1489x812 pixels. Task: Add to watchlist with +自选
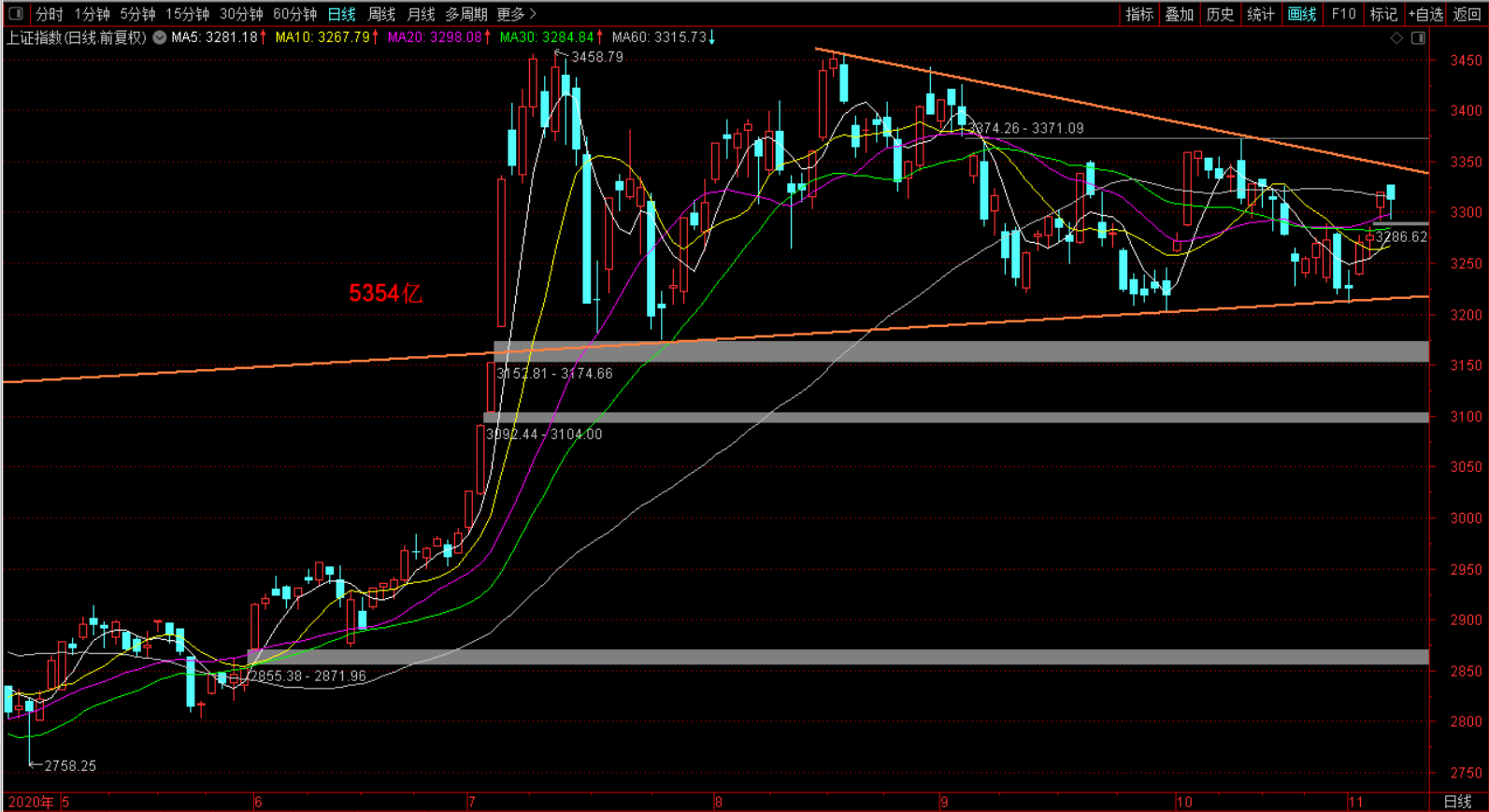pyautogui.click(x=1425, y=14)
